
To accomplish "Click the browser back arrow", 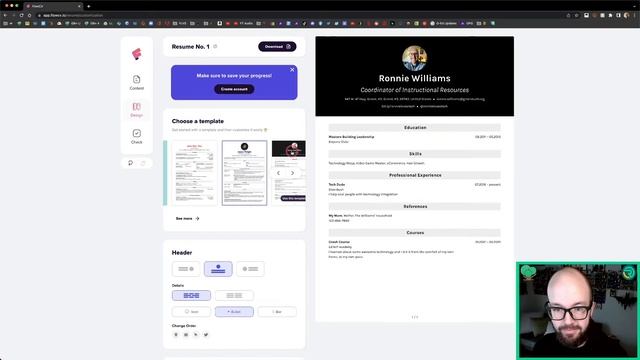I will click(5, 15).
